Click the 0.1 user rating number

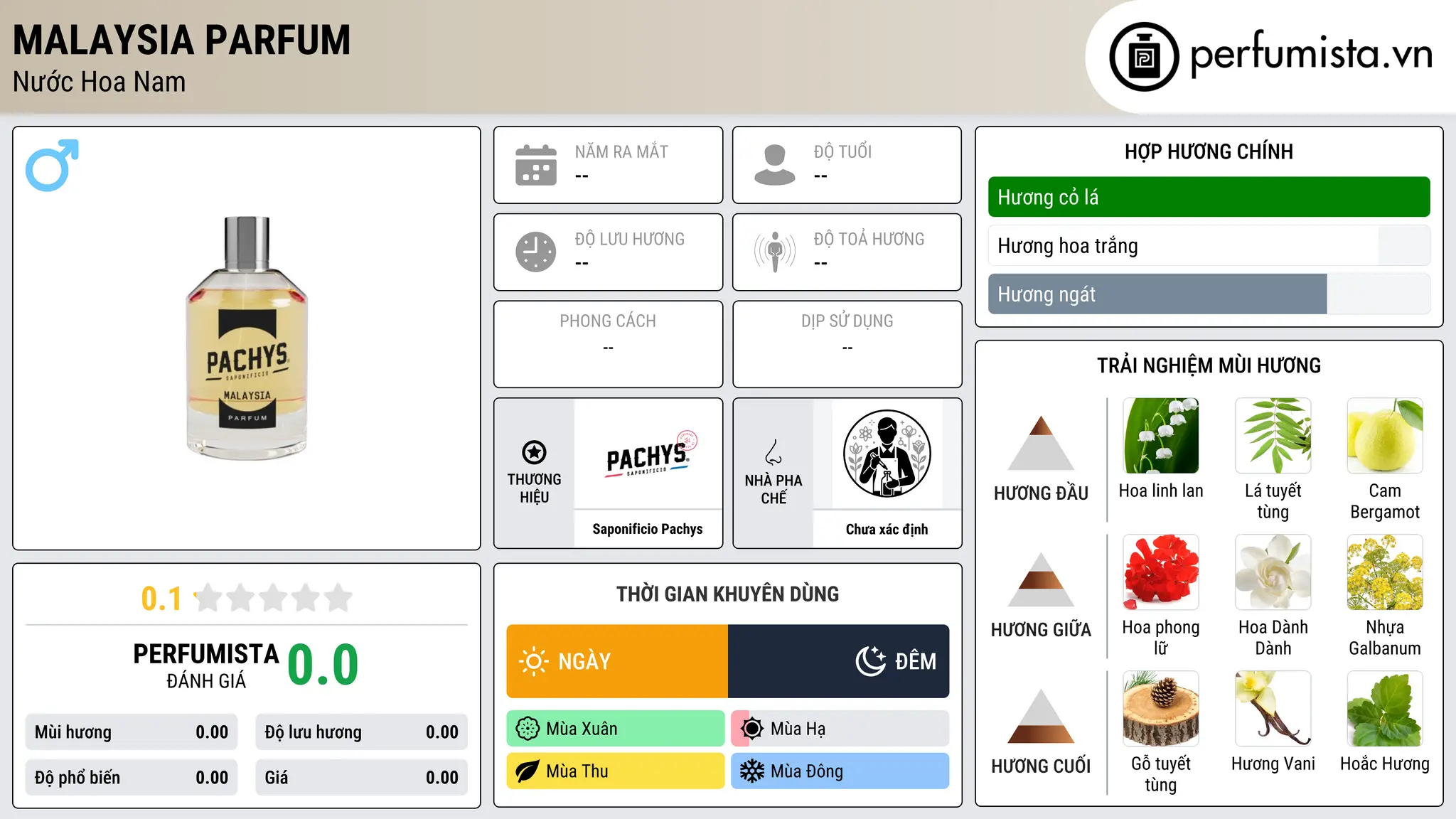tap(161, 599)
